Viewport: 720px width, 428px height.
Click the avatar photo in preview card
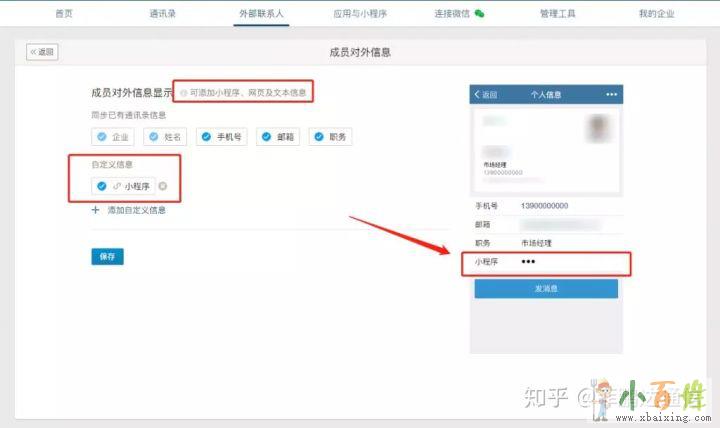pyautogui.click(x=600, y=128)
